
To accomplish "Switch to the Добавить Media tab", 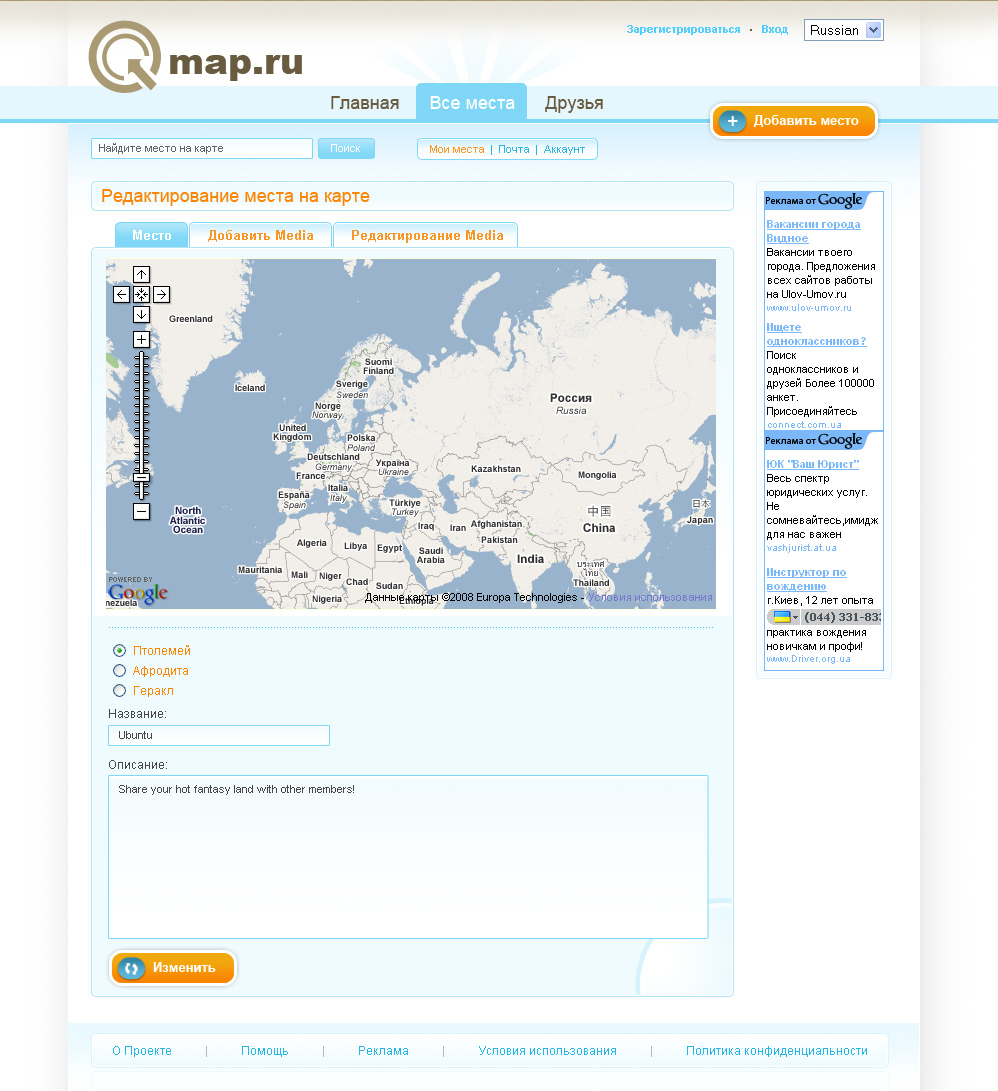I will point(260,234).
